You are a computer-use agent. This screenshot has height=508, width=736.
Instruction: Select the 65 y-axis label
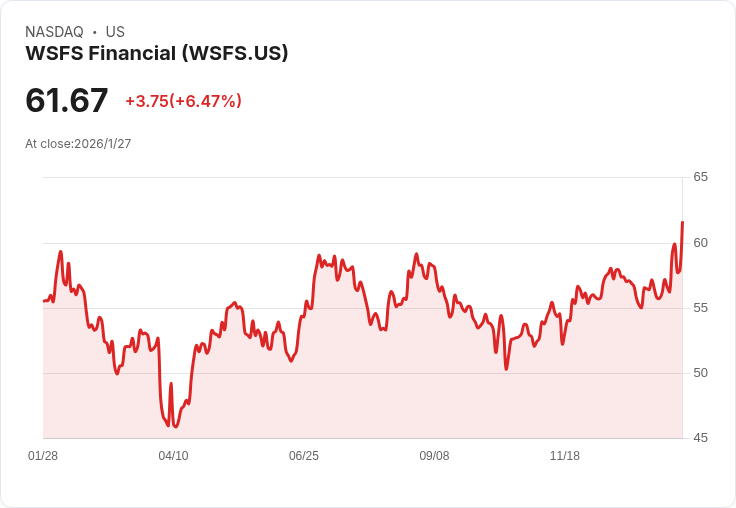[x=700, y=177]
